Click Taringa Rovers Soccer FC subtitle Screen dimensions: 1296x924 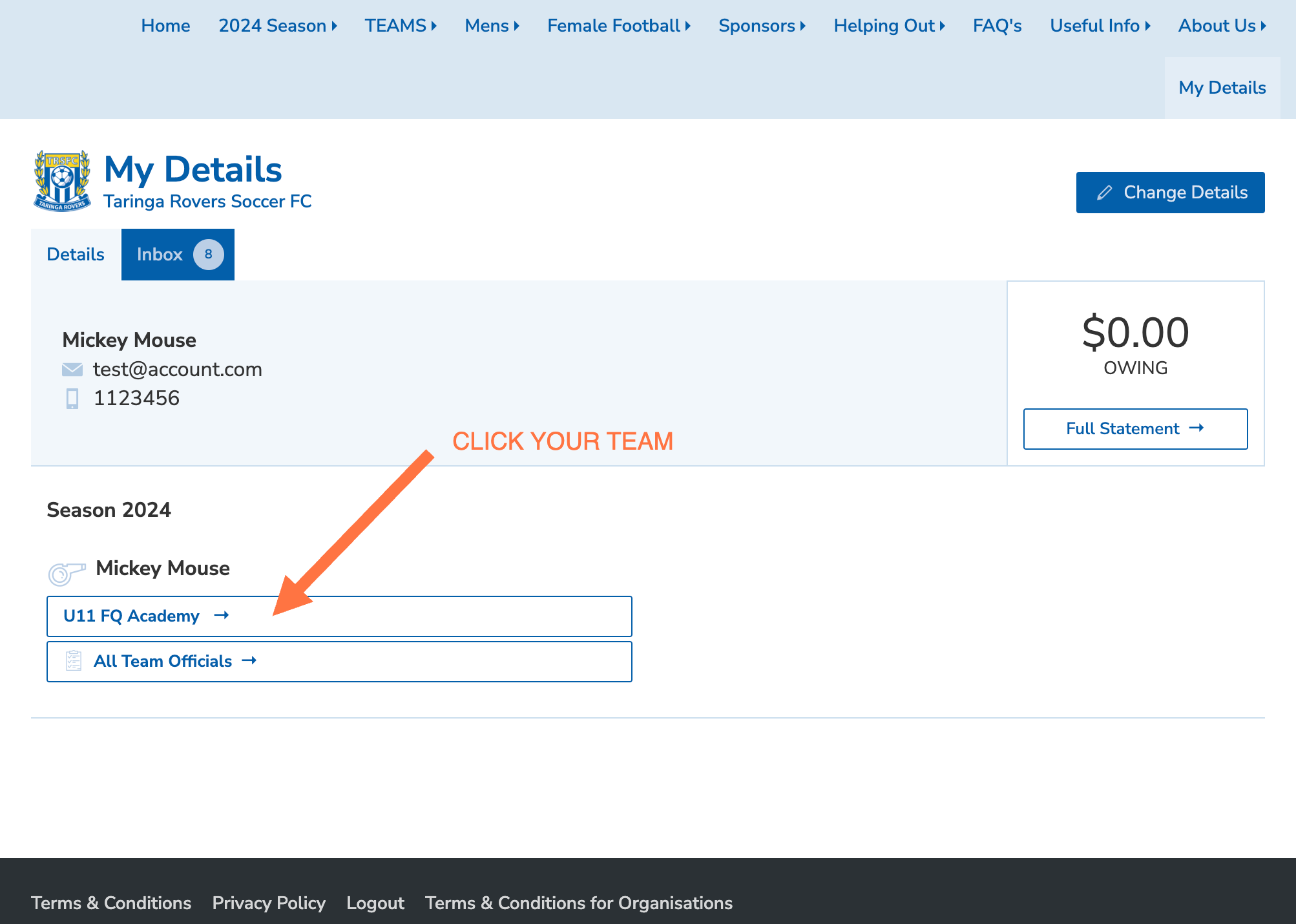207,202
